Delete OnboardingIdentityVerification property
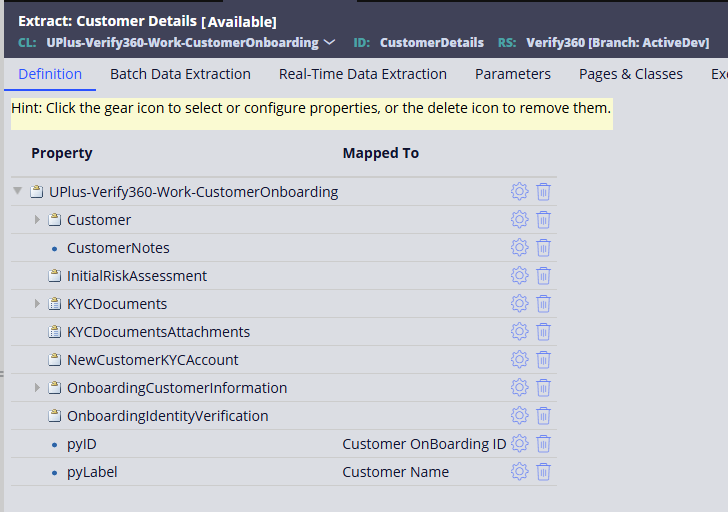This screenshot has width=728, height=512. 543,416
